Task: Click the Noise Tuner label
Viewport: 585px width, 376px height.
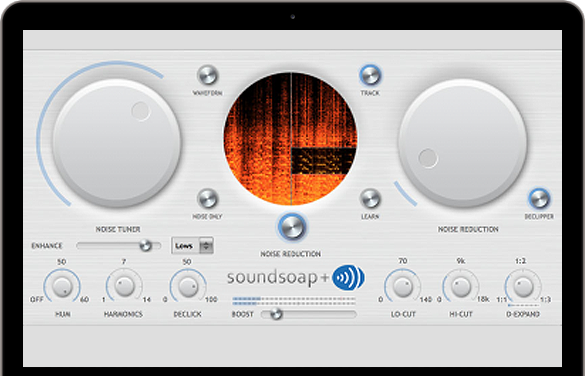Action: pyautogui.click(x=118, y=229)
